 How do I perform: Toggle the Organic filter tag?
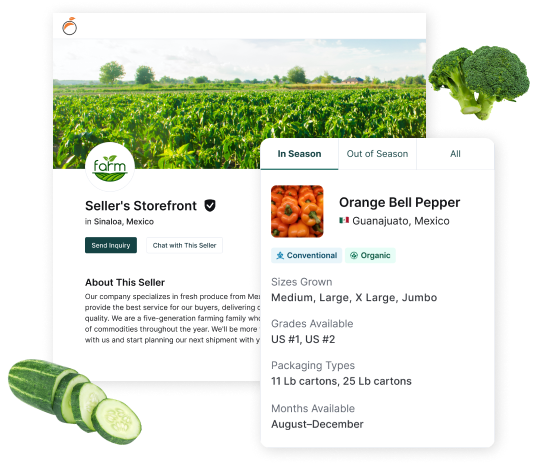coord(370,256)
